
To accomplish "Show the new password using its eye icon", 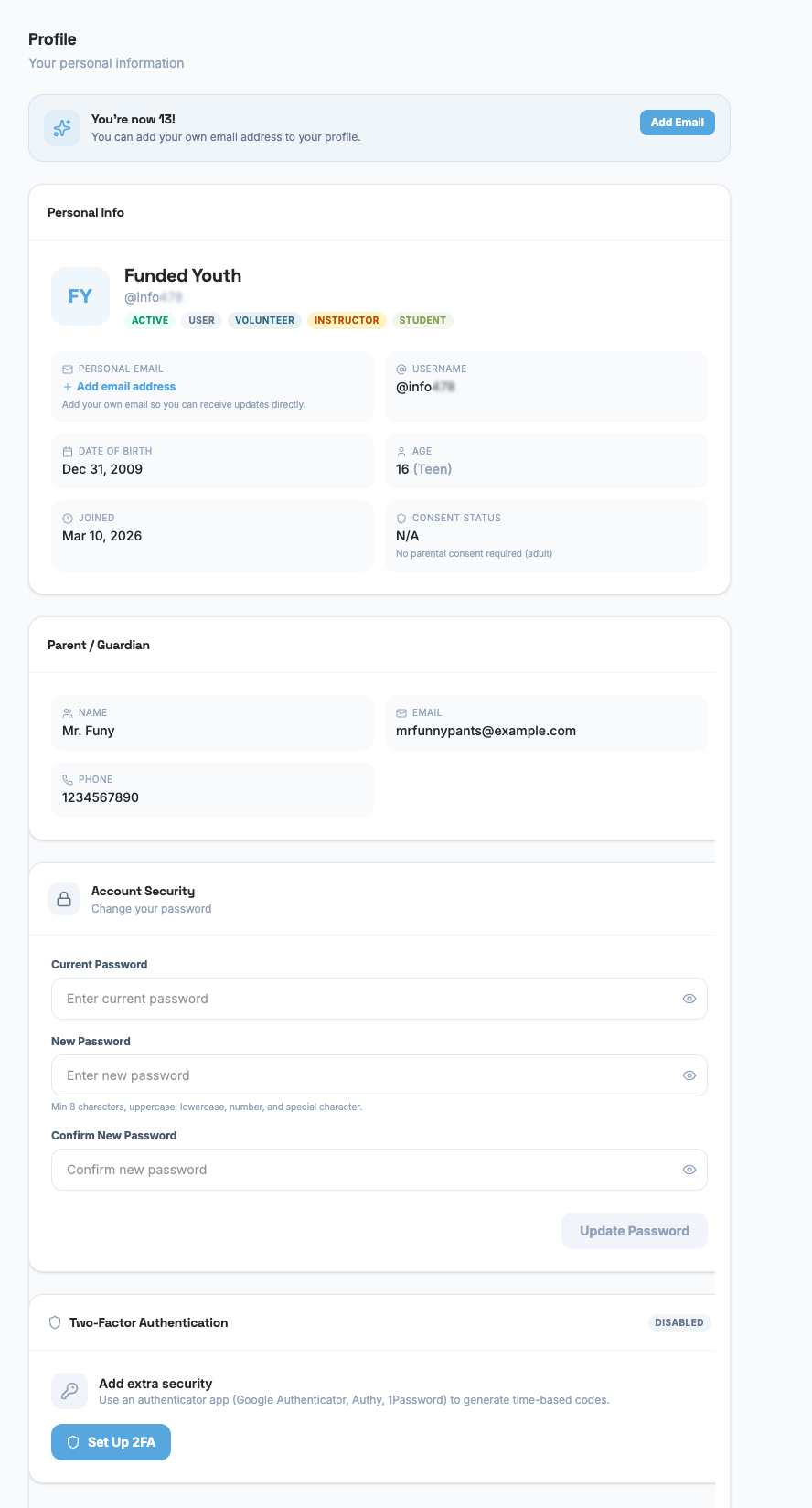I will [689, 1075].
